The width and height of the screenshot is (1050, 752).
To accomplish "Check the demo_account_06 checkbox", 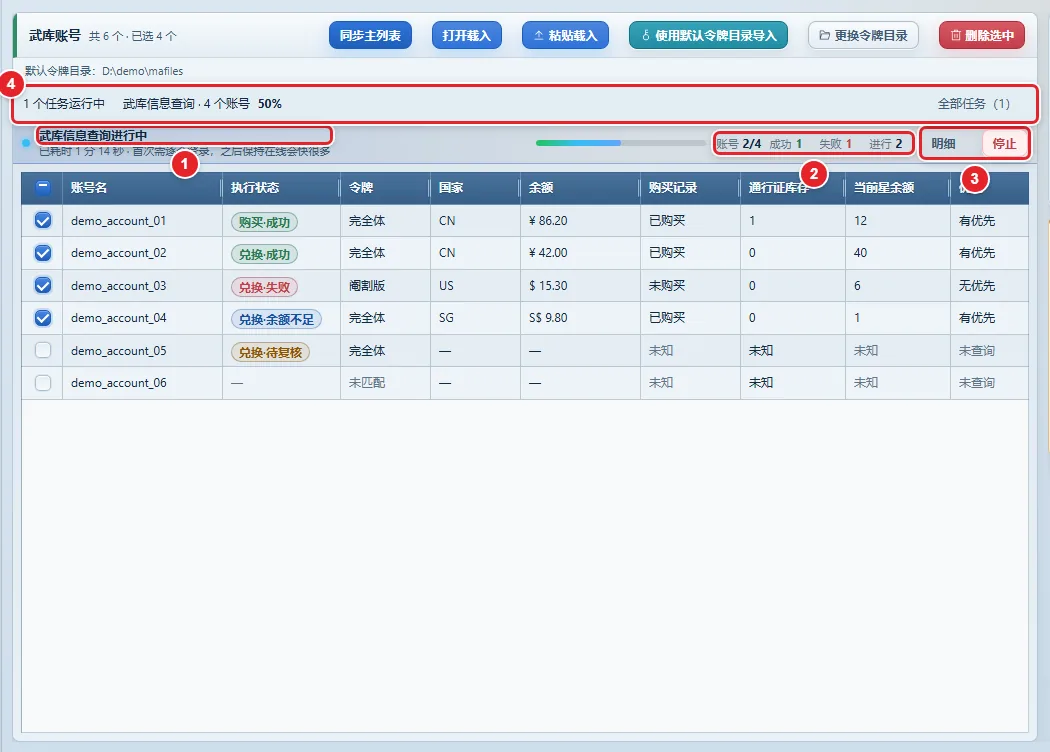I will (43, 382).
